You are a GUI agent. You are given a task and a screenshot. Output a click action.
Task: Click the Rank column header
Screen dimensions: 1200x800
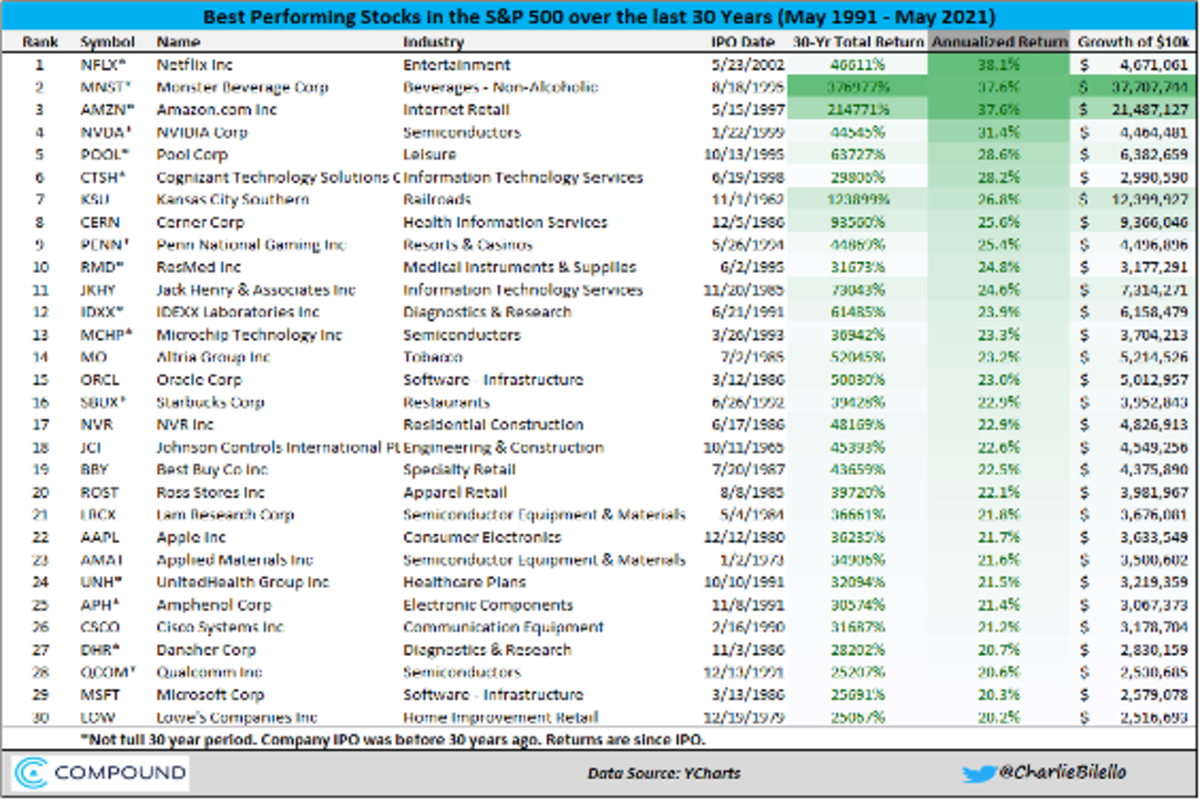coord(38,42)
